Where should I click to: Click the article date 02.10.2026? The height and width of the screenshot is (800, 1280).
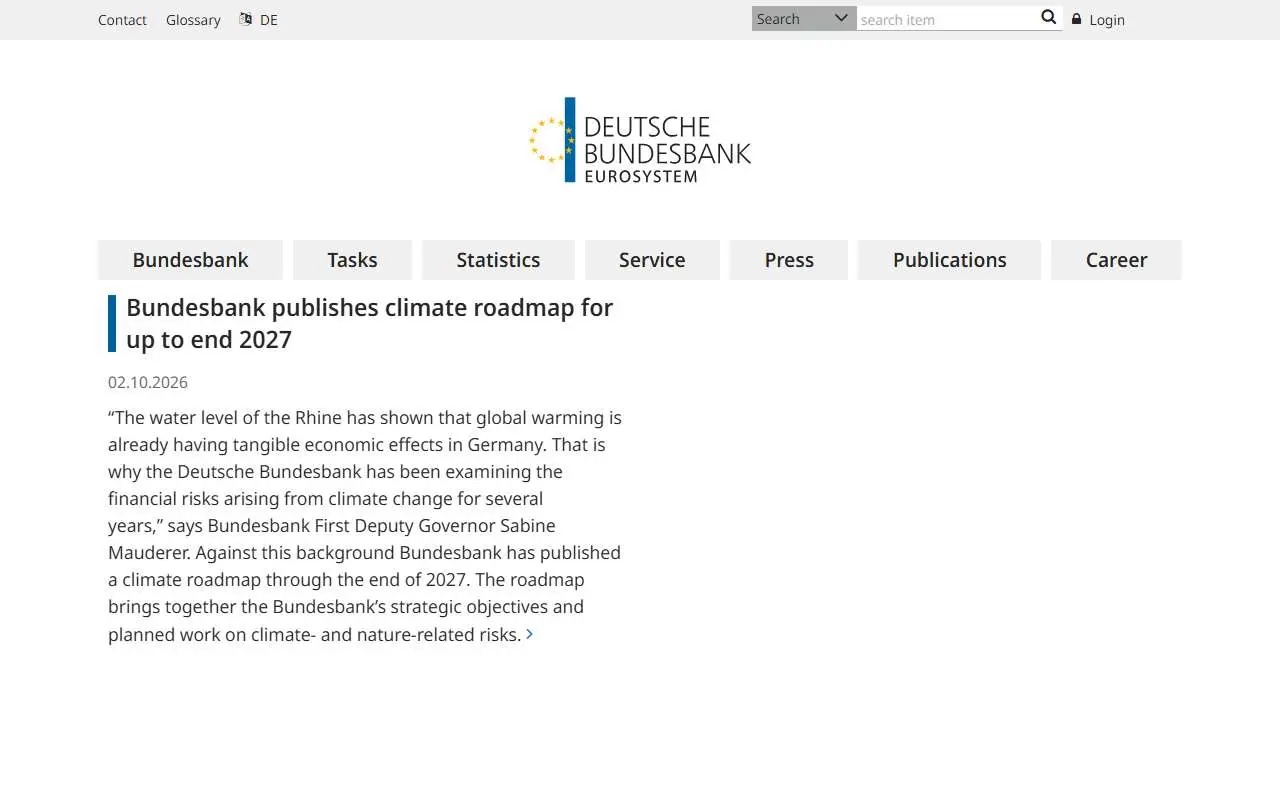148,382
